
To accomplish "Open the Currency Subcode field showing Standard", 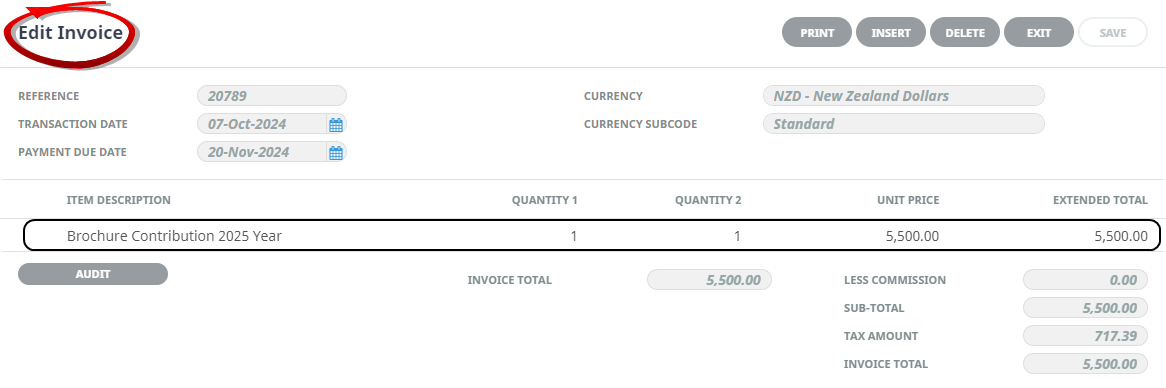I will coord(904,124).
